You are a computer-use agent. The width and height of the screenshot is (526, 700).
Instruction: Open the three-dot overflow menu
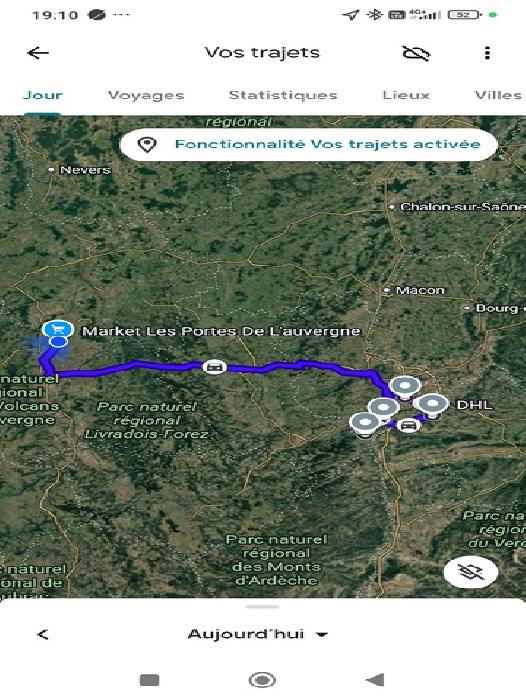tap(487, 53)
